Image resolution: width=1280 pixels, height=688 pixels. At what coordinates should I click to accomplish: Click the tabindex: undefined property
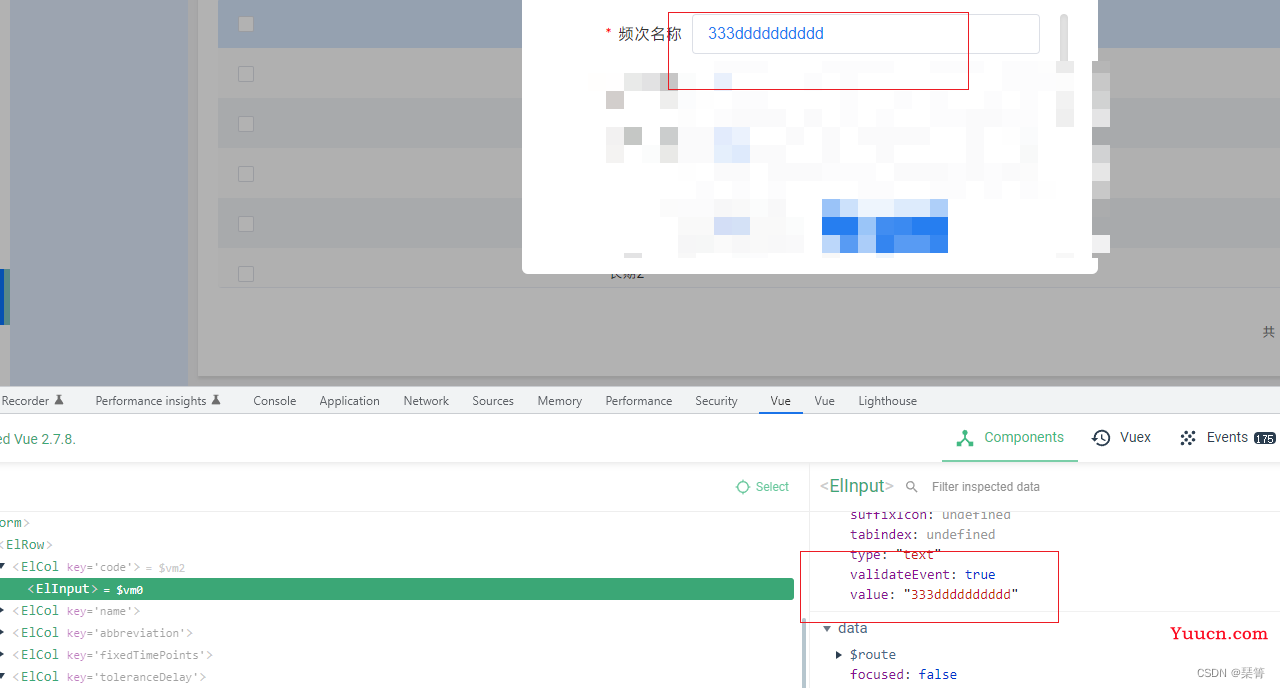923,535
